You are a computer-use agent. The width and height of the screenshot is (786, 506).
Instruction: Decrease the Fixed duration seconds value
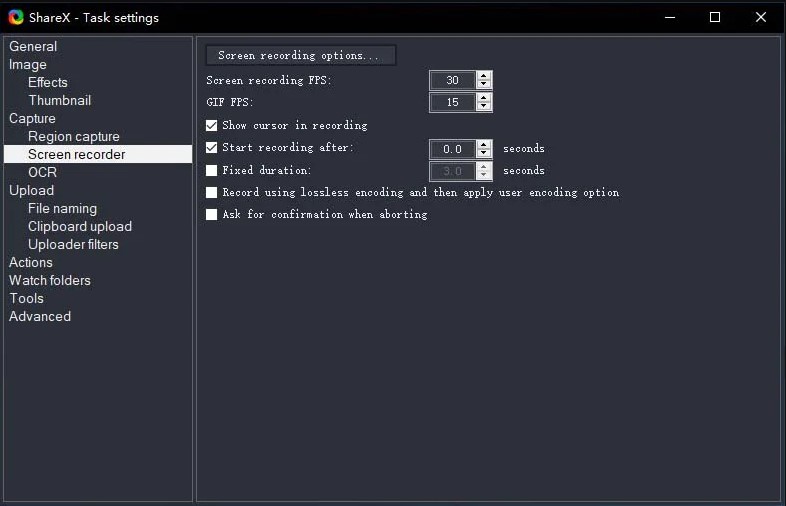(483, 175)
